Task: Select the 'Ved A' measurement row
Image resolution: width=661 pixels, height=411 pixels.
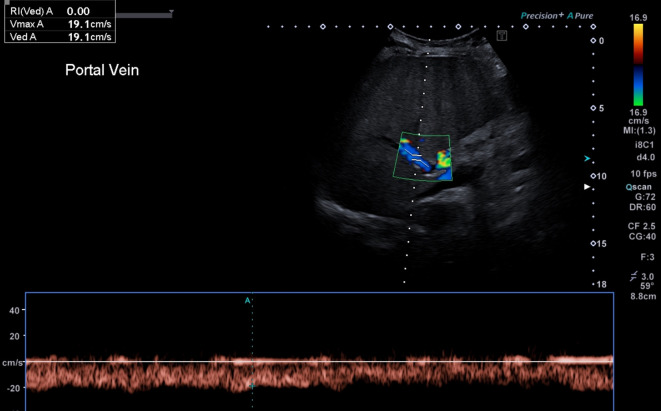Action: click(60, 37)
